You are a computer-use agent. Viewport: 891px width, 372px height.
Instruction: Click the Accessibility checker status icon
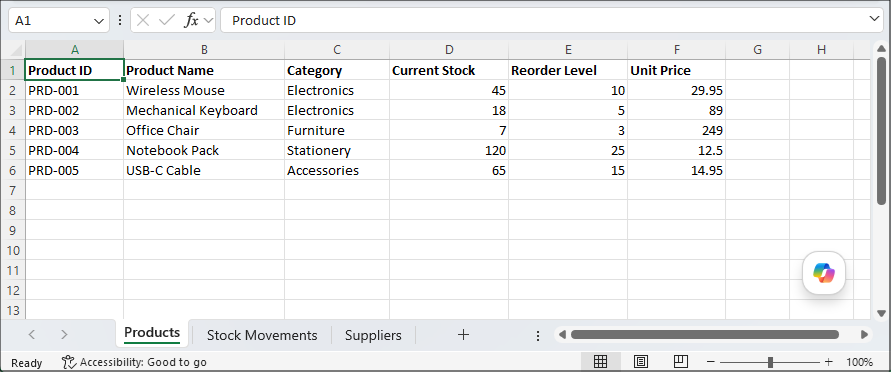point(69,362)
